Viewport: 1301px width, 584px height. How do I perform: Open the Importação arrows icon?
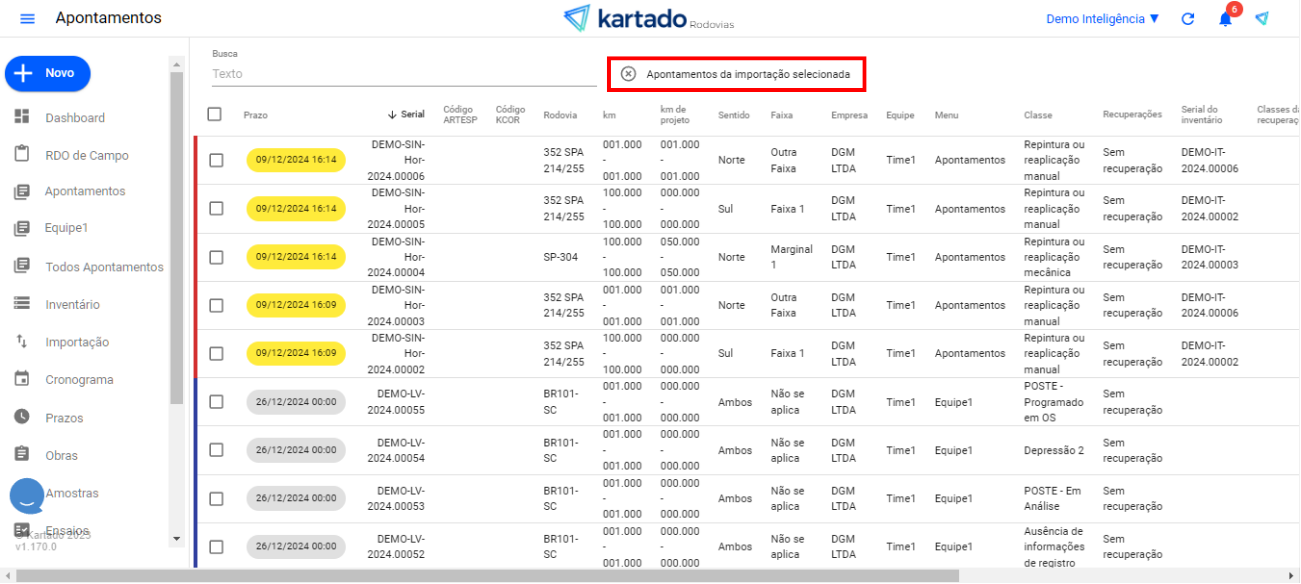(22, 342)
